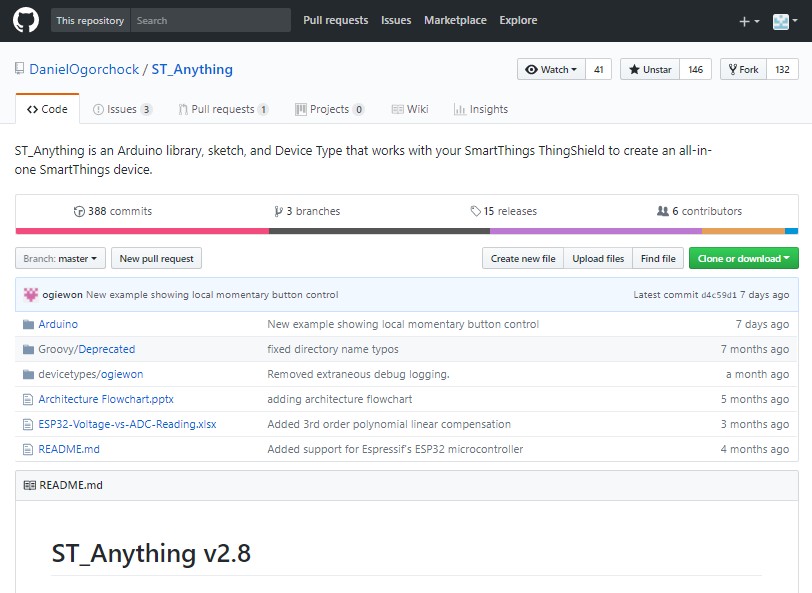Click the GitHub Octocat logo

pos(26,21)
